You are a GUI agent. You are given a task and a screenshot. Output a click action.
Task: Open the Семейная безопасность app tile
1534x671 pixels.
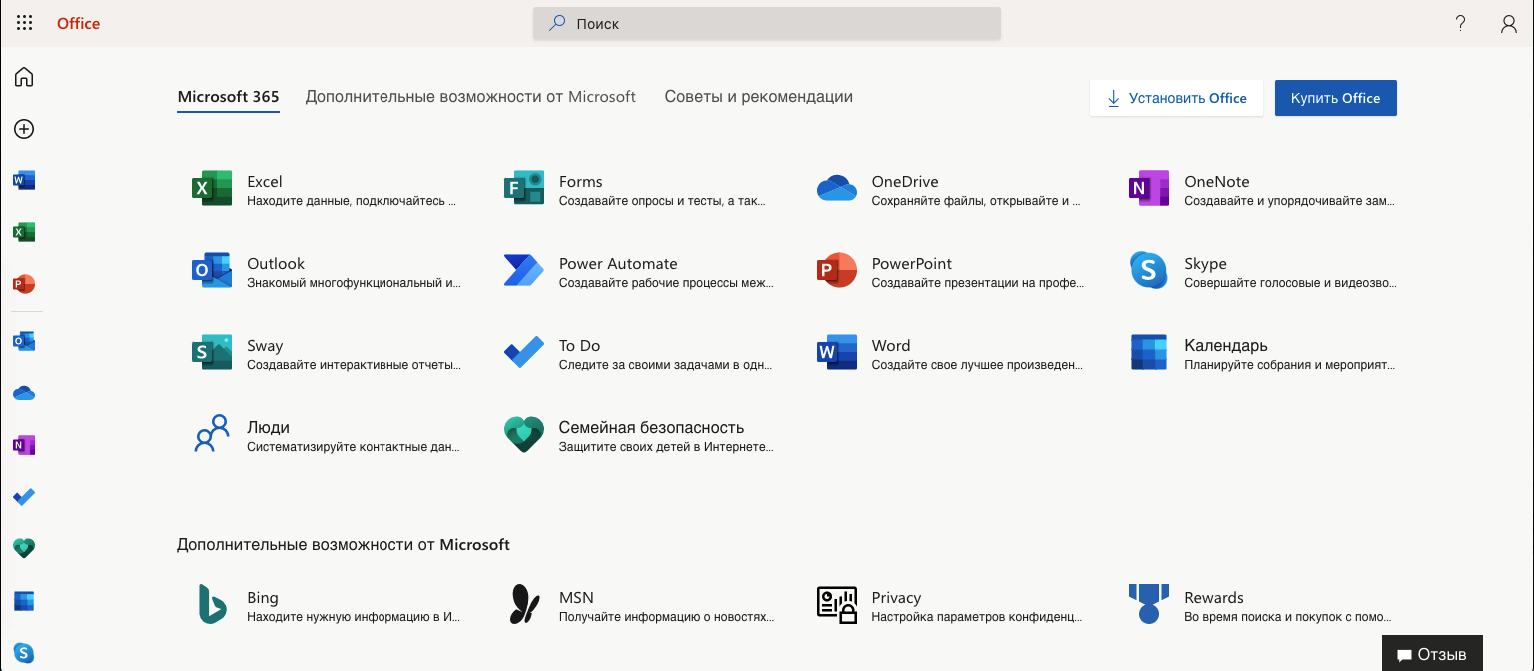(637, 435)
